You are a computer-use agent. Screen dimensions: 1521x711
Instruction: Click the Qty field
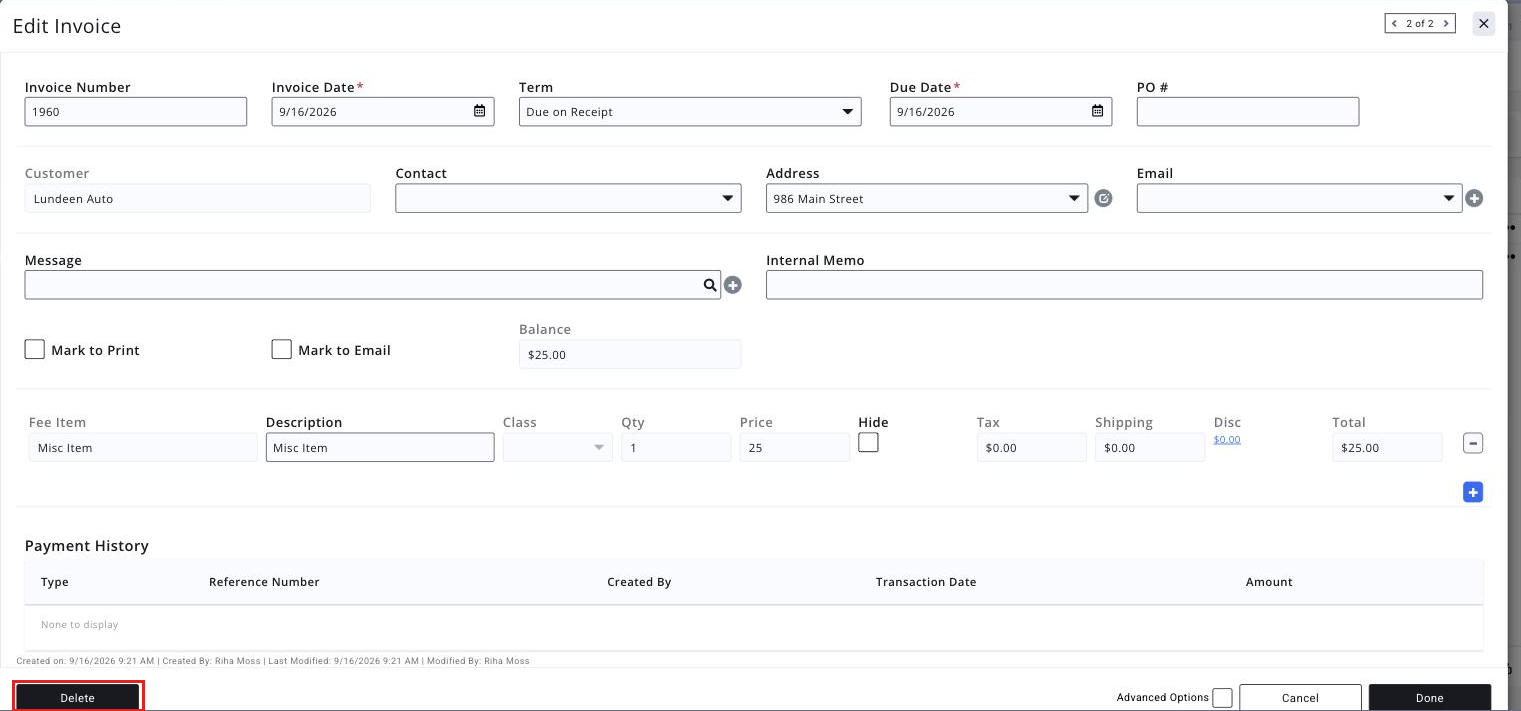coord(676,447)
